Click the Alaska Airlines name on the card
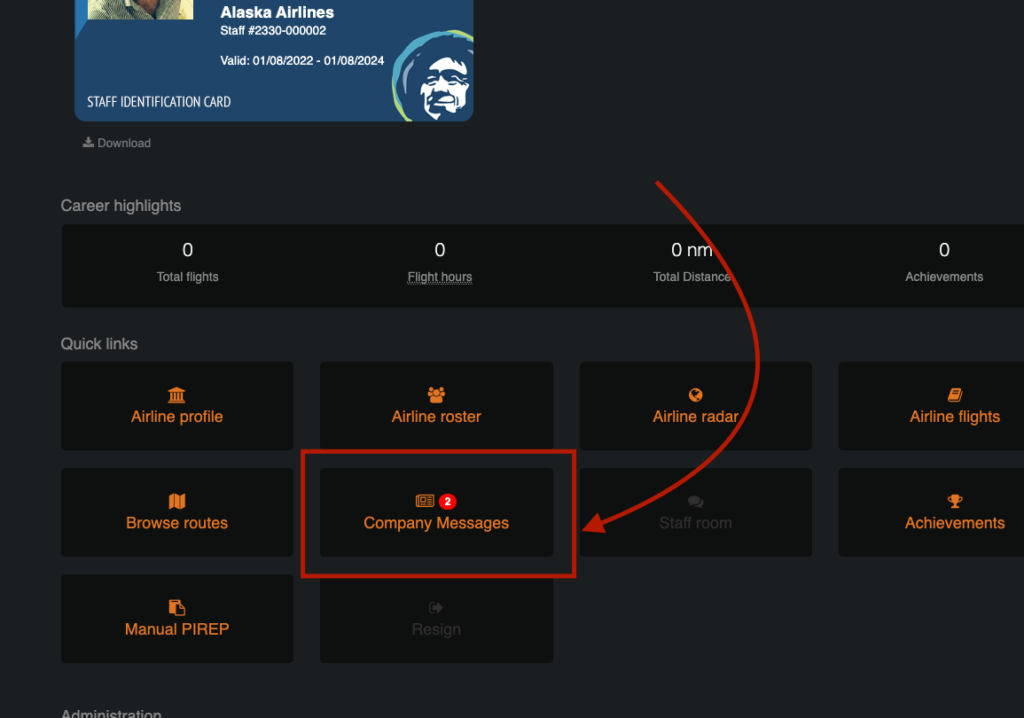Screen dimensions: 1024x718 [277, 12]
